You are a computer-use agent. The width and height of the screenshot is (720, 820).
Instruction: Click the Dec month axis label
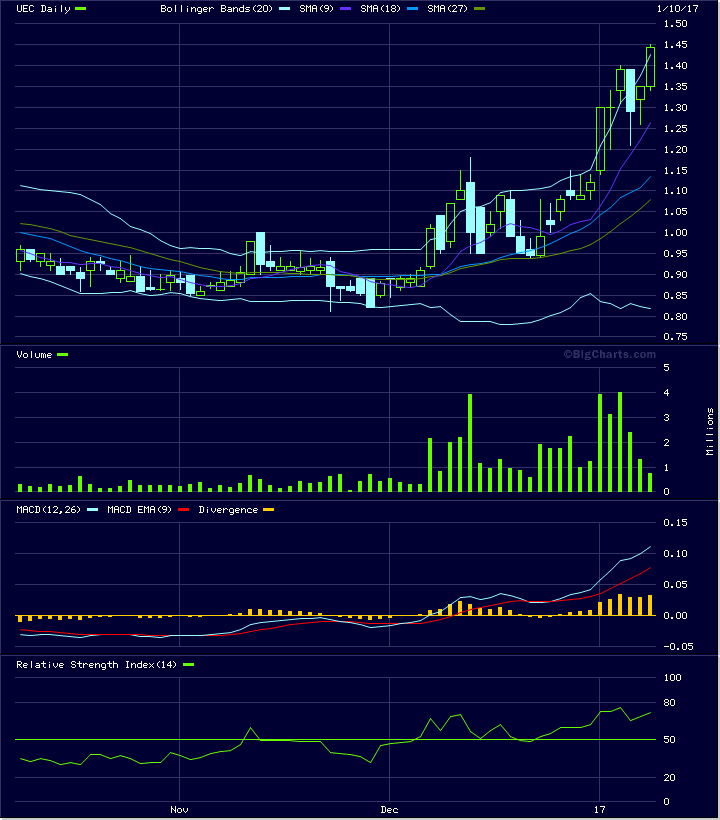390,810
